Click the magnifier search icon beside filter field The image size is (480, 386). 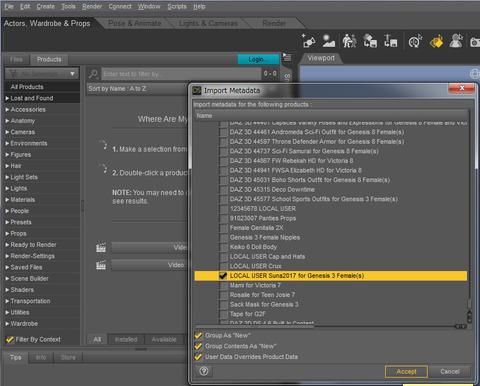point(93,74)
